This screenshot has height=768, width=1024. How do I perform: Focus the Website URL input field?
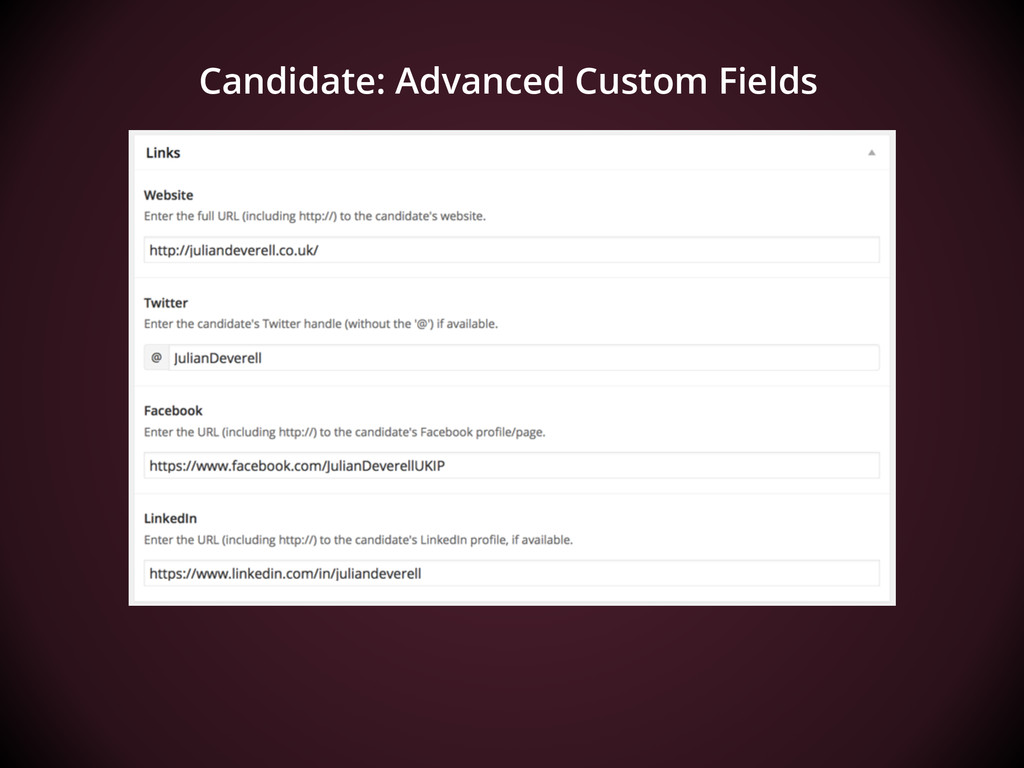click(x=511, y=250)
